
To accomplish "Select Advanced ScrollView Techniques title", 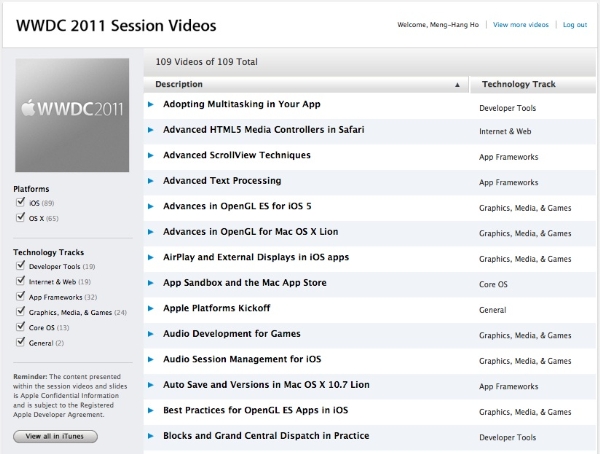I will [x=237, y=155].
